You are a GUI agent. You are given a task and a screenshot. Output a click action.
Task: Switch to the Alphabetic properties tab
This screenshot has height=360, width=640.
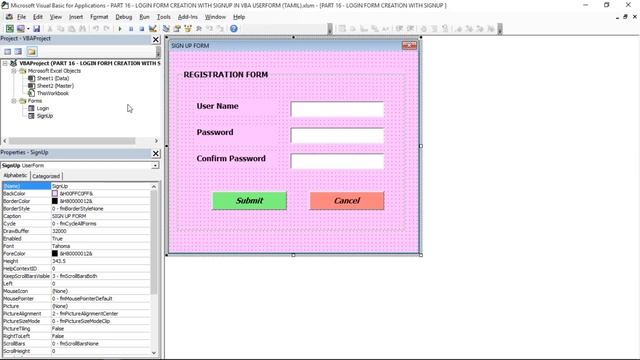click(x=15, y=176)
